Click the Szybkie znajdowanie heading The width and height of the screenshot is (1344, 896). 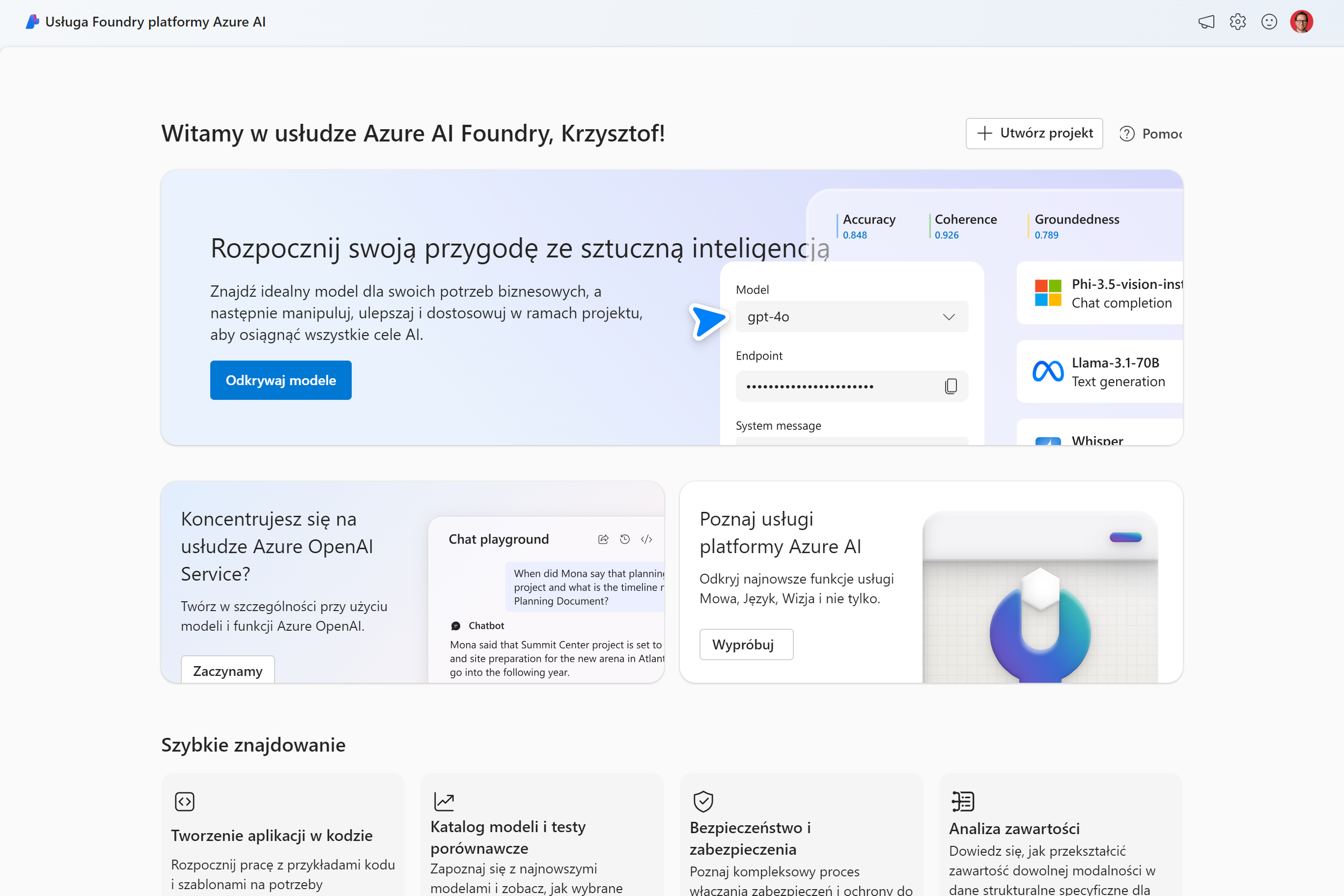(x=253, y=745)
